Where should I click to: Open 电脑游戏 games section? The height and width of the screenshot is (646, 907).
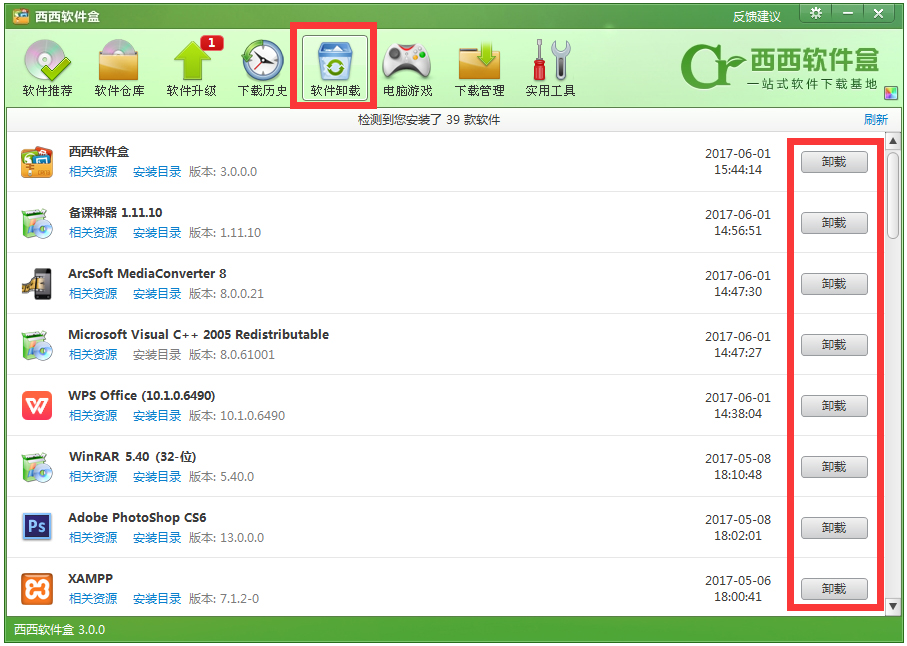click(x=407, y=65)
